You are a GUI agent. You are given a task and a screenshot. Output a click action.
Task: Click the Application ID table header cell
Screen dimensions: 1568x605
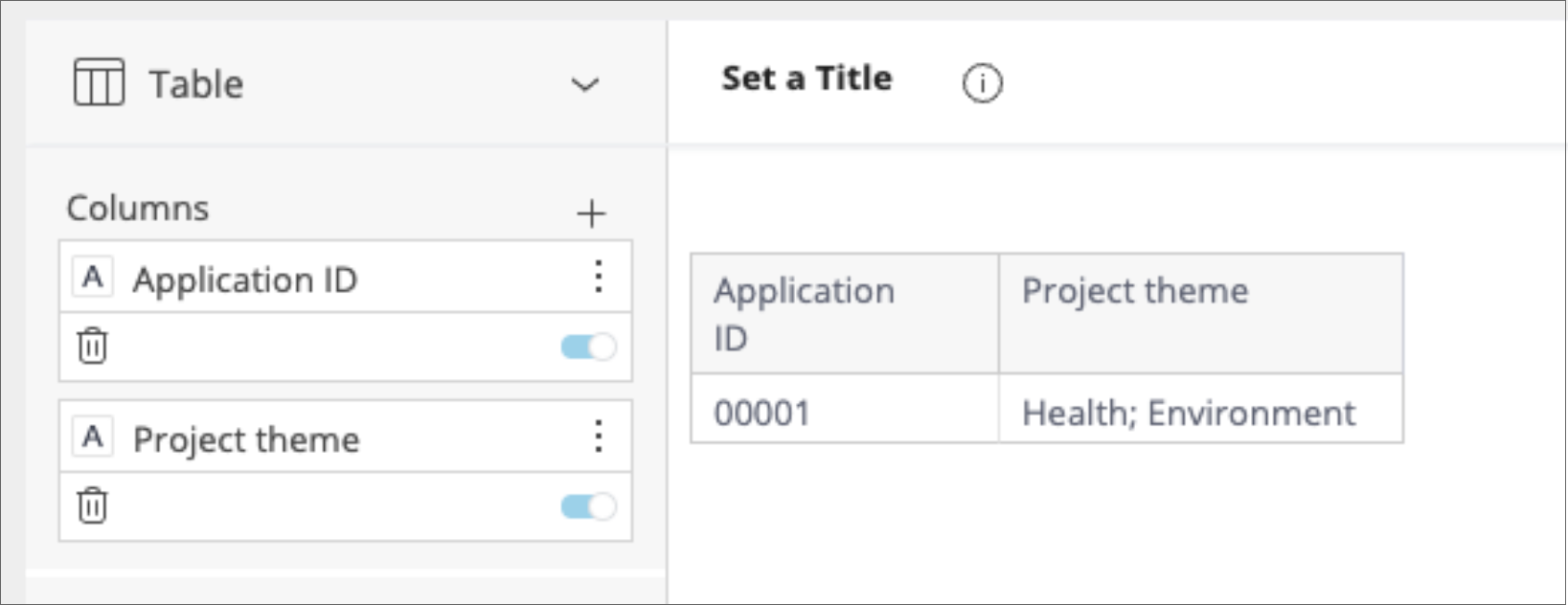(844, 313)
